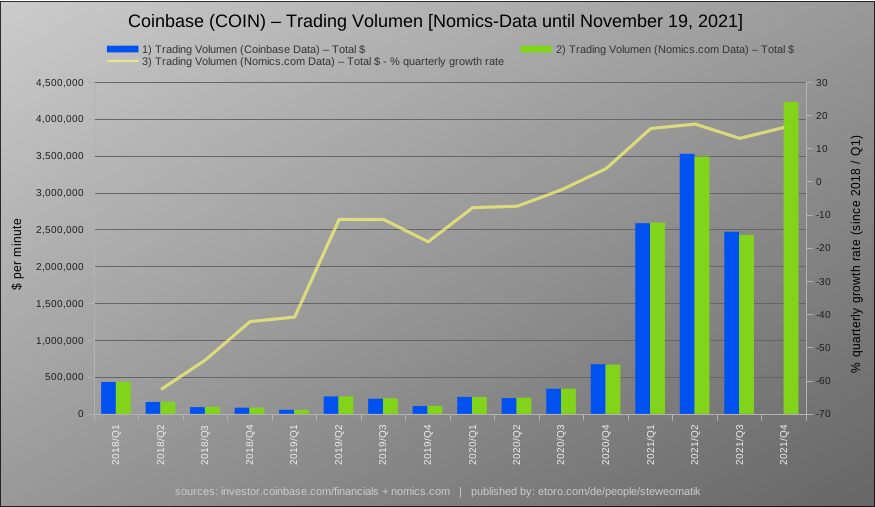This screenshot has height=507, width=875.
Task: Click the yellow line dip at 2019/Q4
Action: coord(428,242)
